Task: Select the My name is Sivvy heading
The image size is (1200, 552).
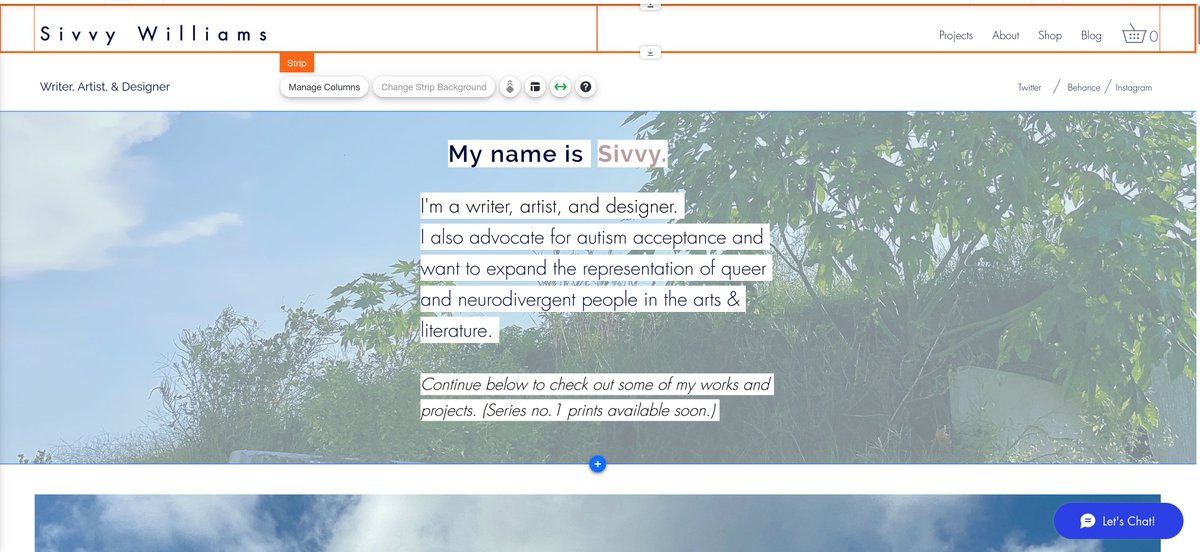Action: pyautogui.click(x=557, y=154)
